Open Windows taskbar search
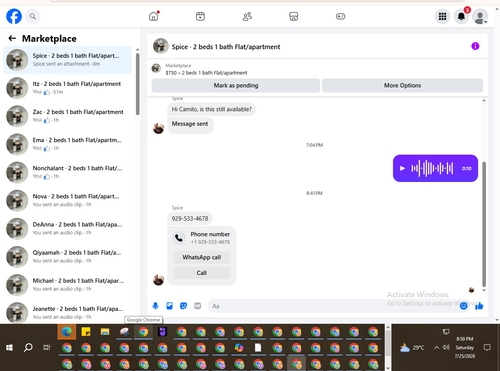Image resolution: width=500 pixels, height=371 pixels. (x=28, y=348)
